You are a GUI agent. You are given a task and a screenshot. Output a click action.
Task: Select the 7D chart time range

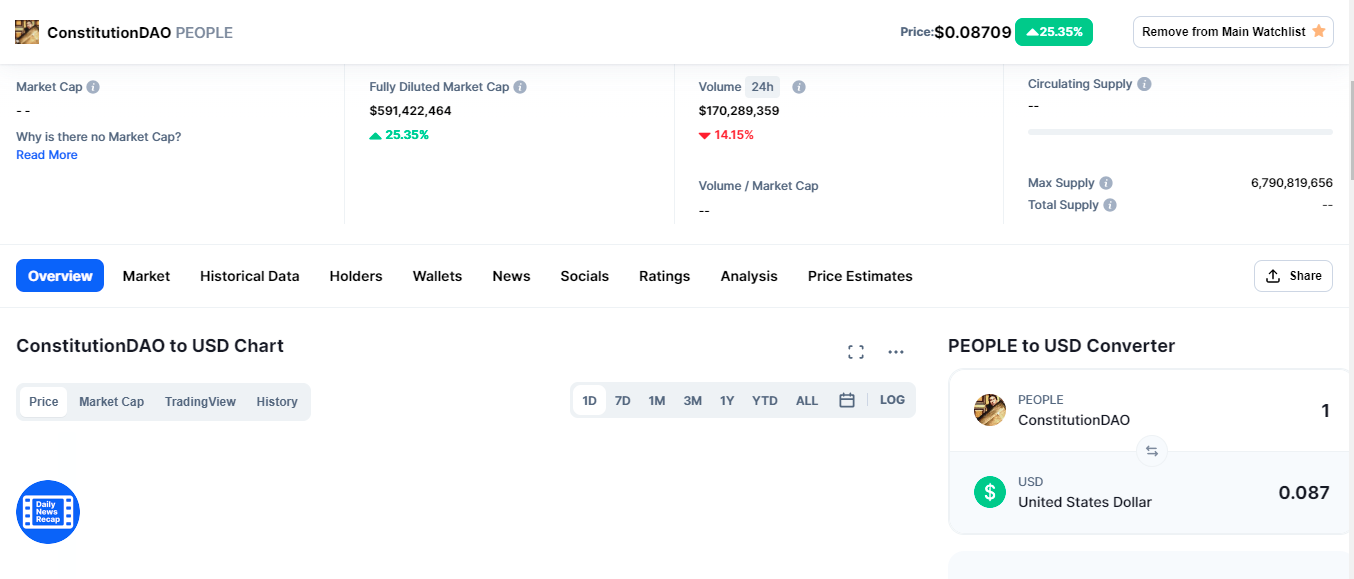pos(622,401)
